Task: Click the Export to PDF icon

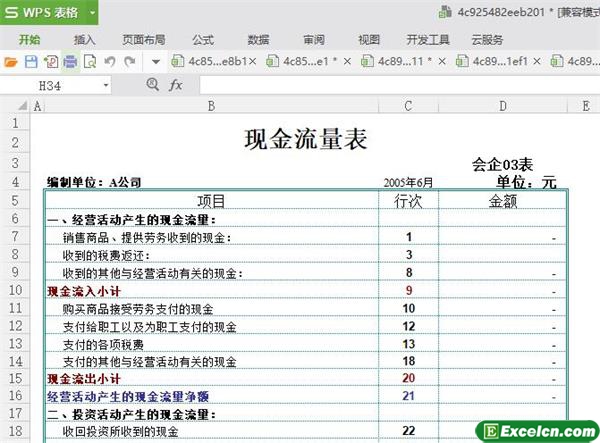Action: (50, 62)
